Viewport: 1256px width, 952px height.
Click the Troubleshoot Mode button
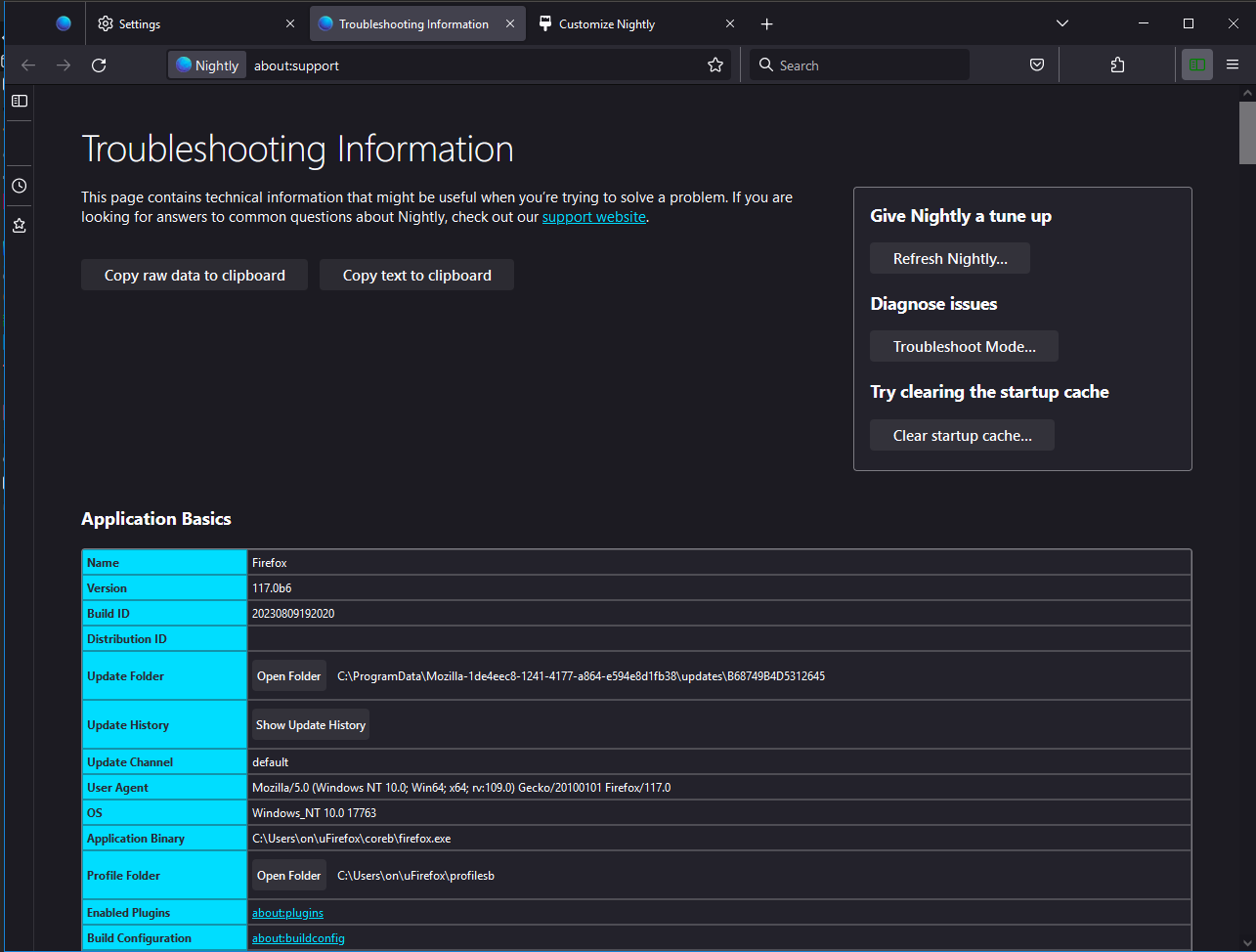pos(964,346)
